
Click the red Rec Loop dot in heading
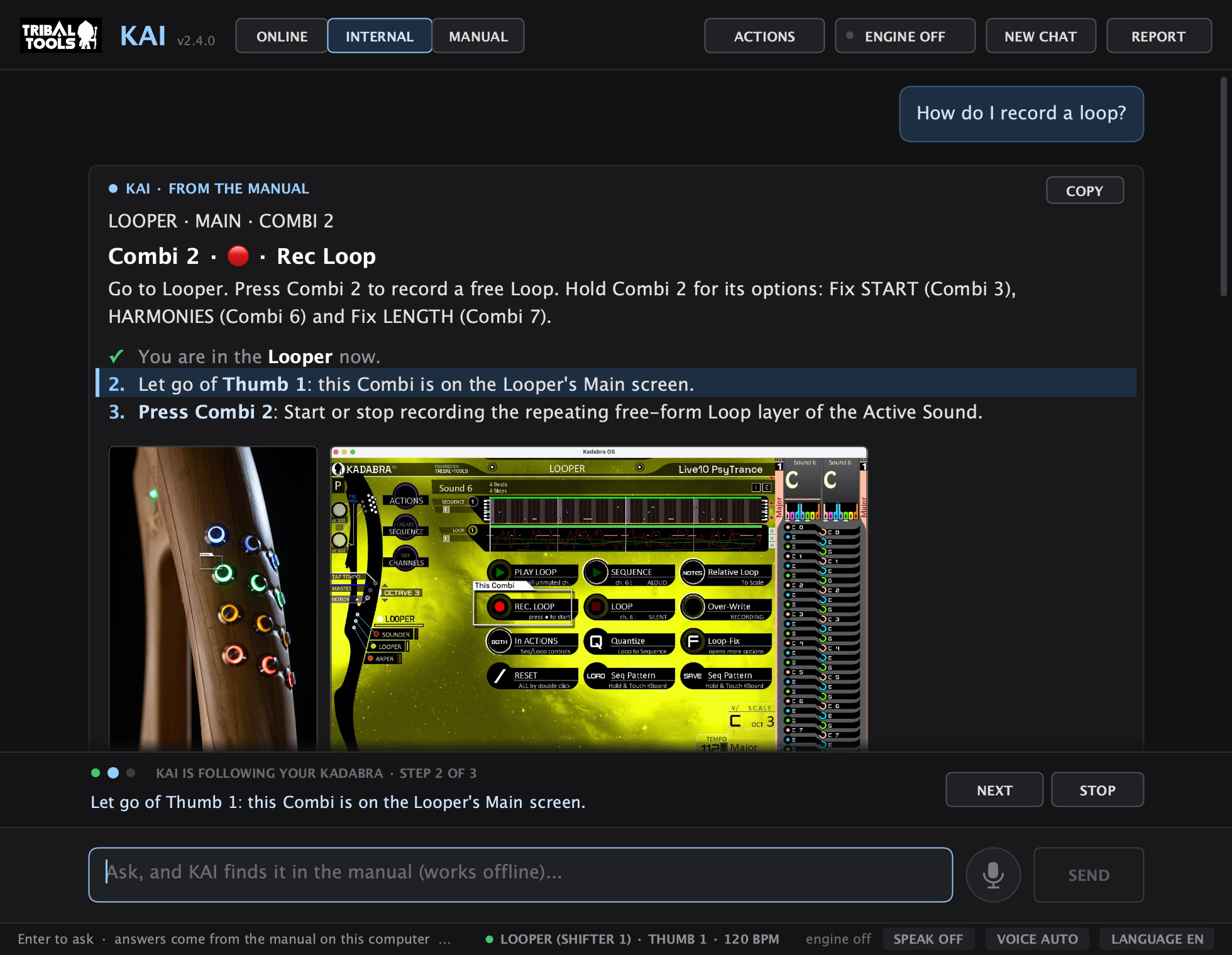coord(238,256)
